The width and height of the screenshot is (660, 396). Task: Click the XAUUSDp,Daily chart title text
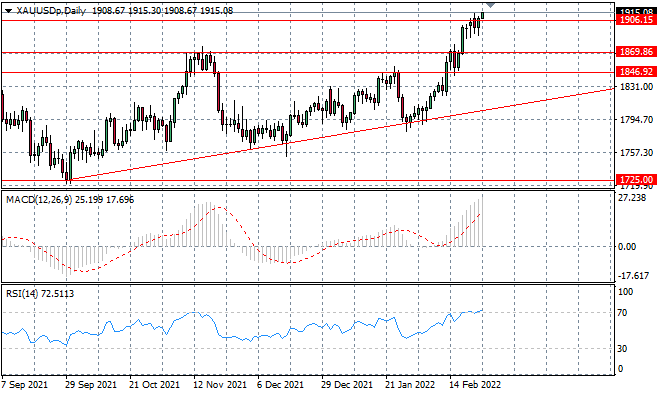tap(51, 11)
